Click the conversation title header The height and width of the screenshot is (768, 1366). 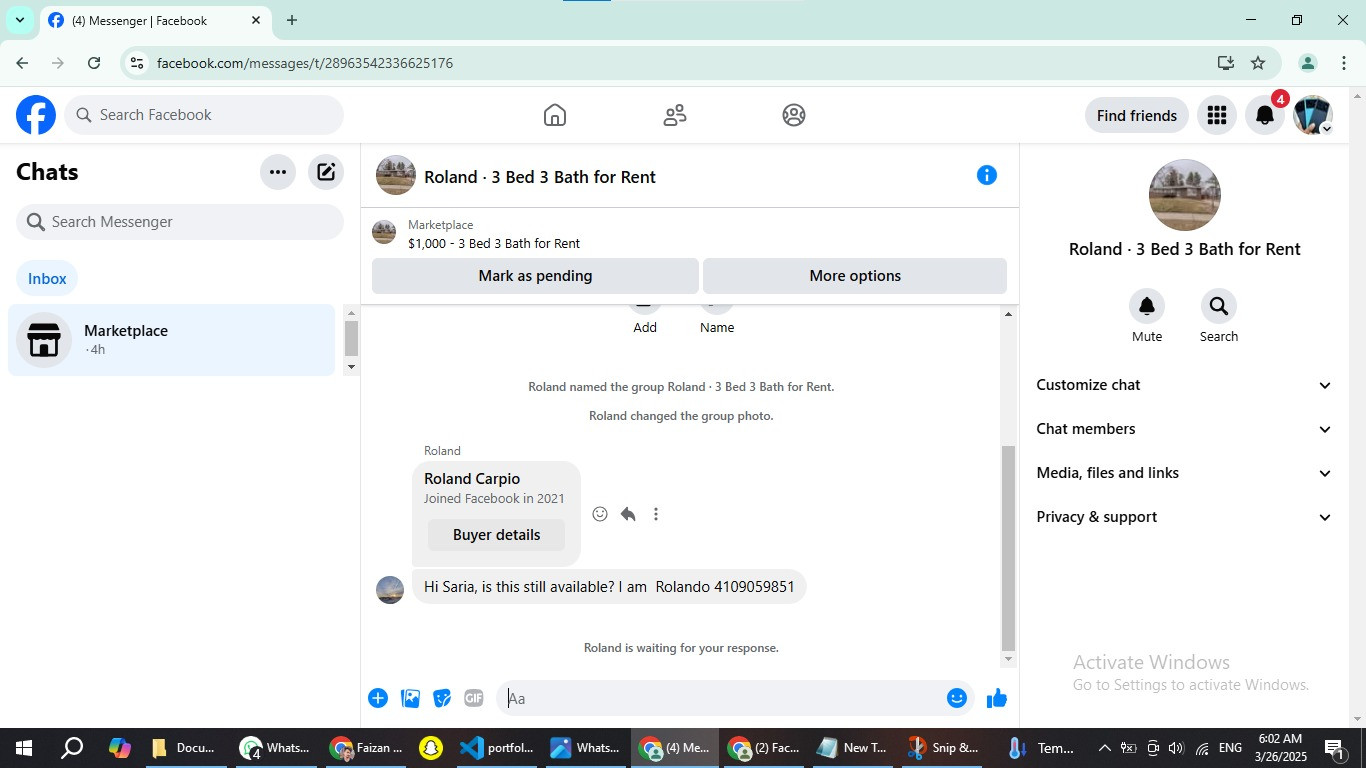540,177
